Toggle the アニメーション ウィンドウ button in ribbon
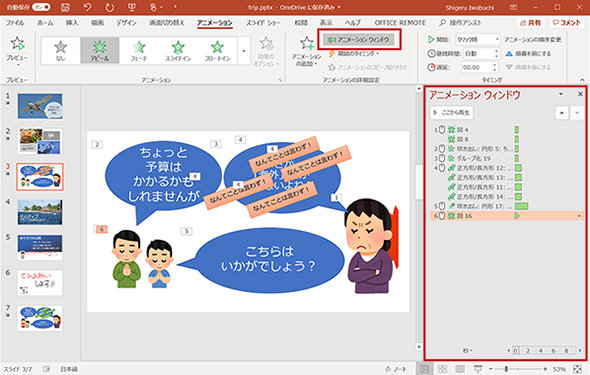This screenshot has height=375, width=590. click(x=359, y=39)
